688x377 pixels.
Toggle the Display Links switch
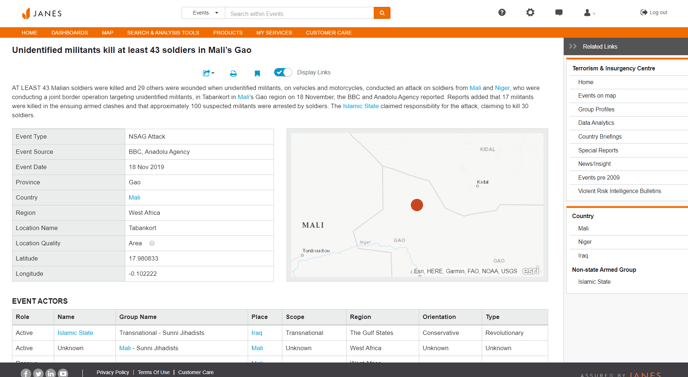coord(283,72)
